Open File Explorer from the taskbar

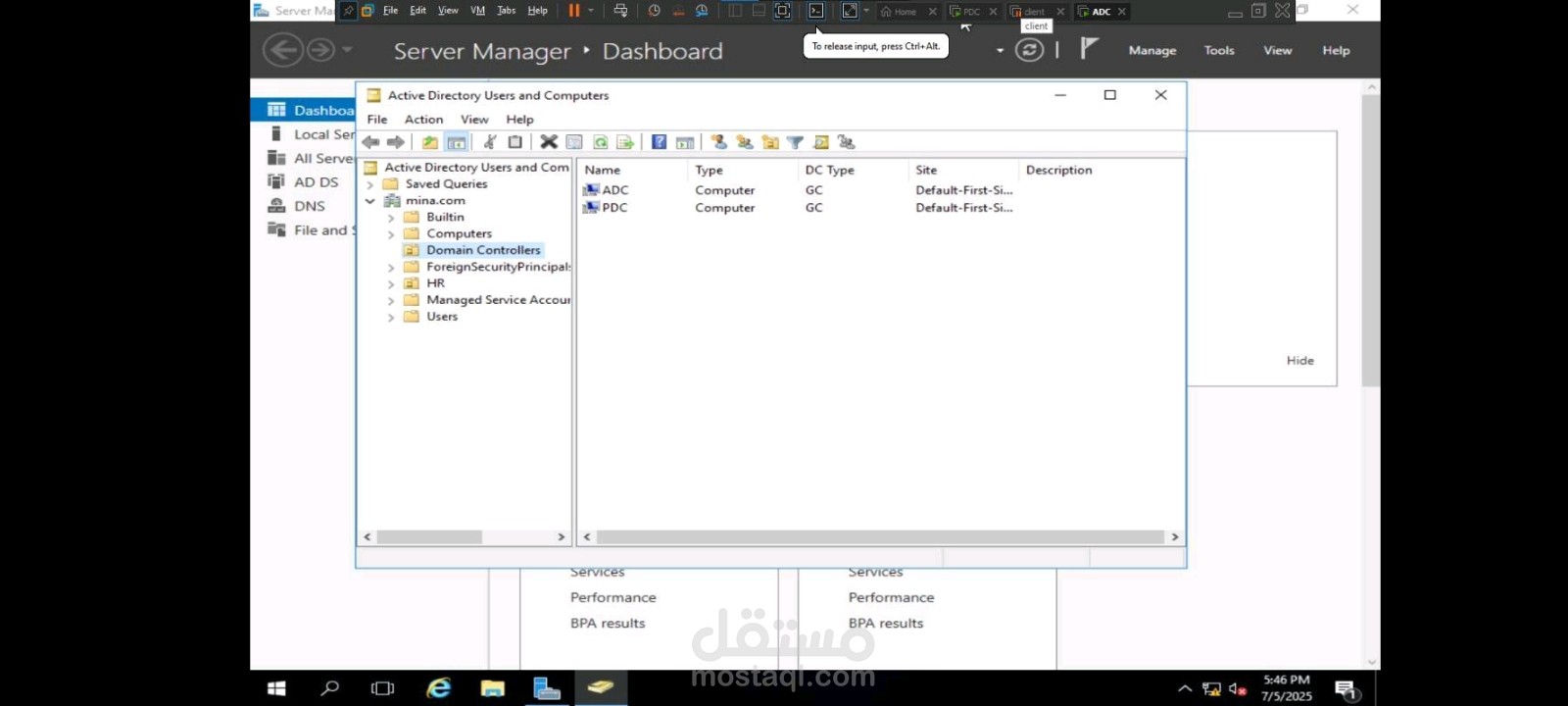[492, 688]
